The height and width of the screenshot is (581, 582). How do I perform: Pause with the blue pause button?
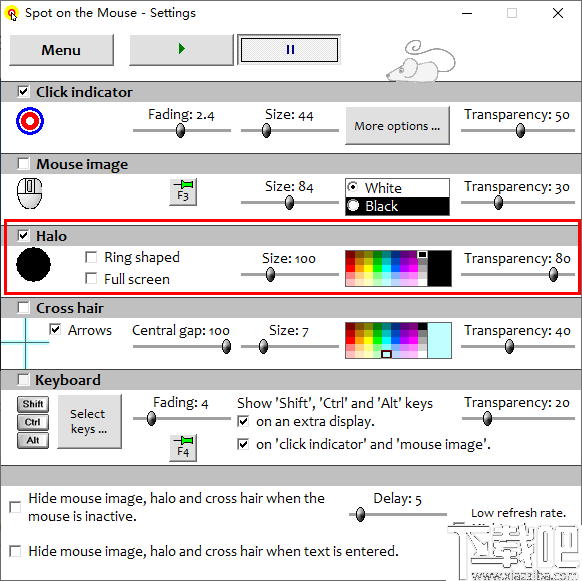tap(289, 50)
